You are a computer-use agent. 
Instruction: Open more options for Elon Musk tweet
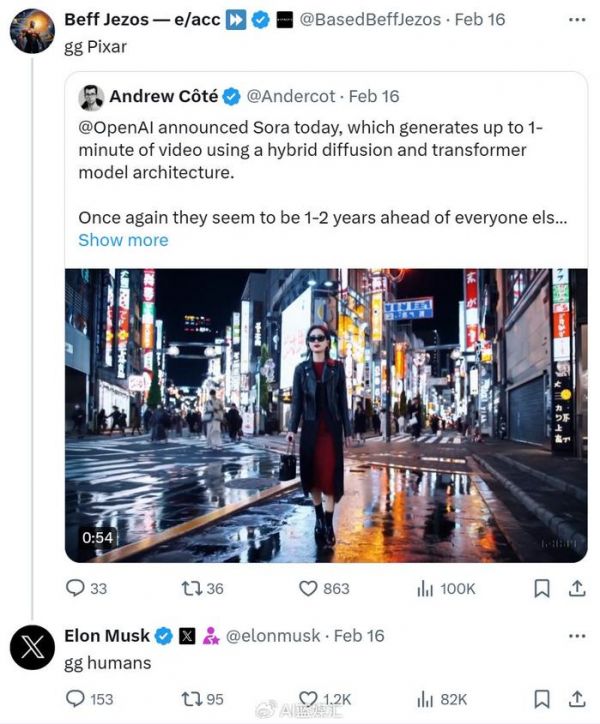[x=576, y=636]
